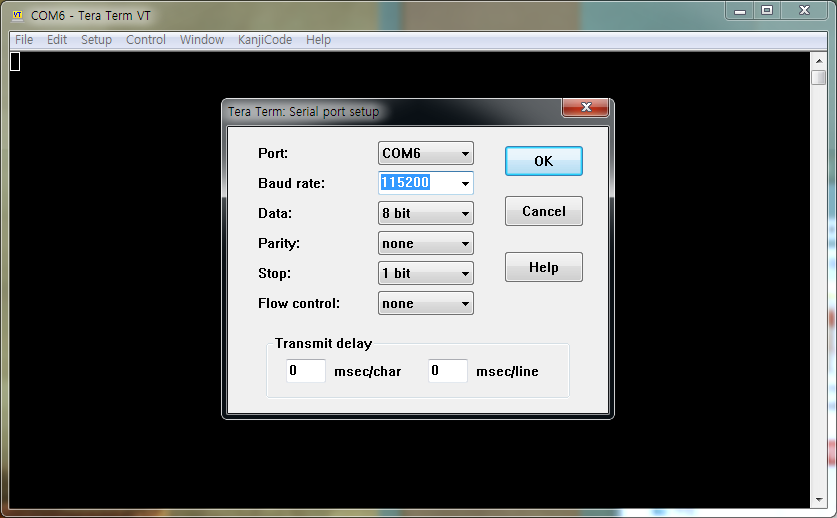Open the Control menu
Screen dimensions: 837x518
(146, 40)
